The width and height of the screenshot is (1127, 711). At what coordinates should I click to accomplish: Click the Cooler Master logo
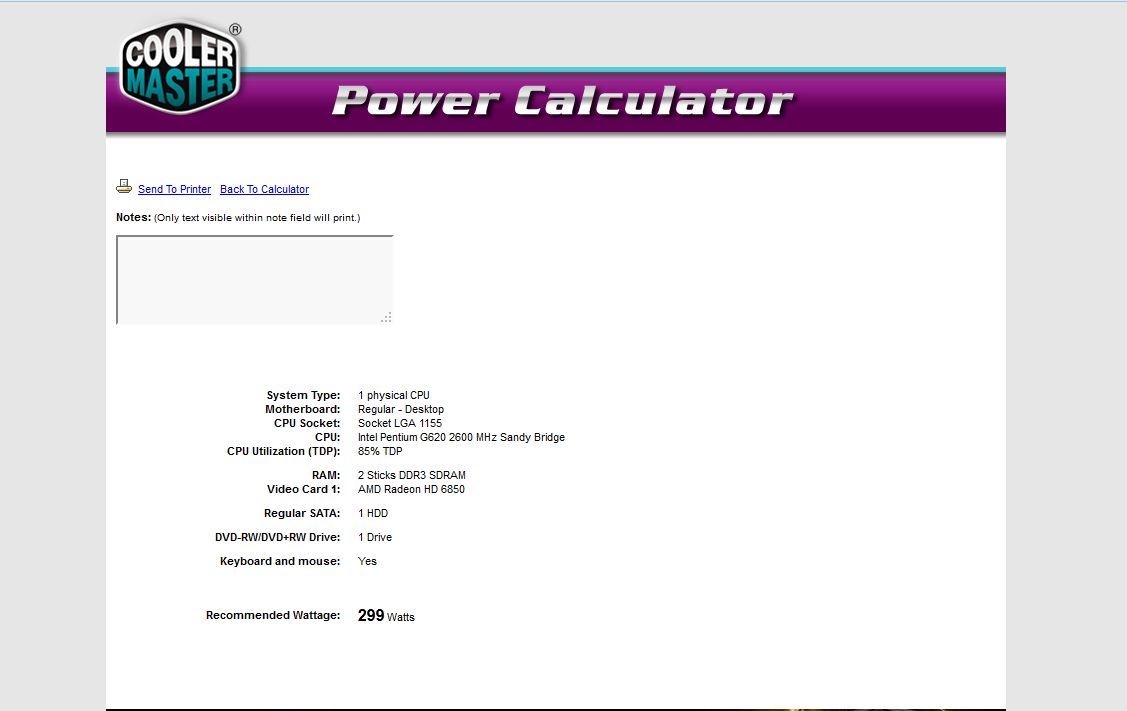[x=180, y=67]
